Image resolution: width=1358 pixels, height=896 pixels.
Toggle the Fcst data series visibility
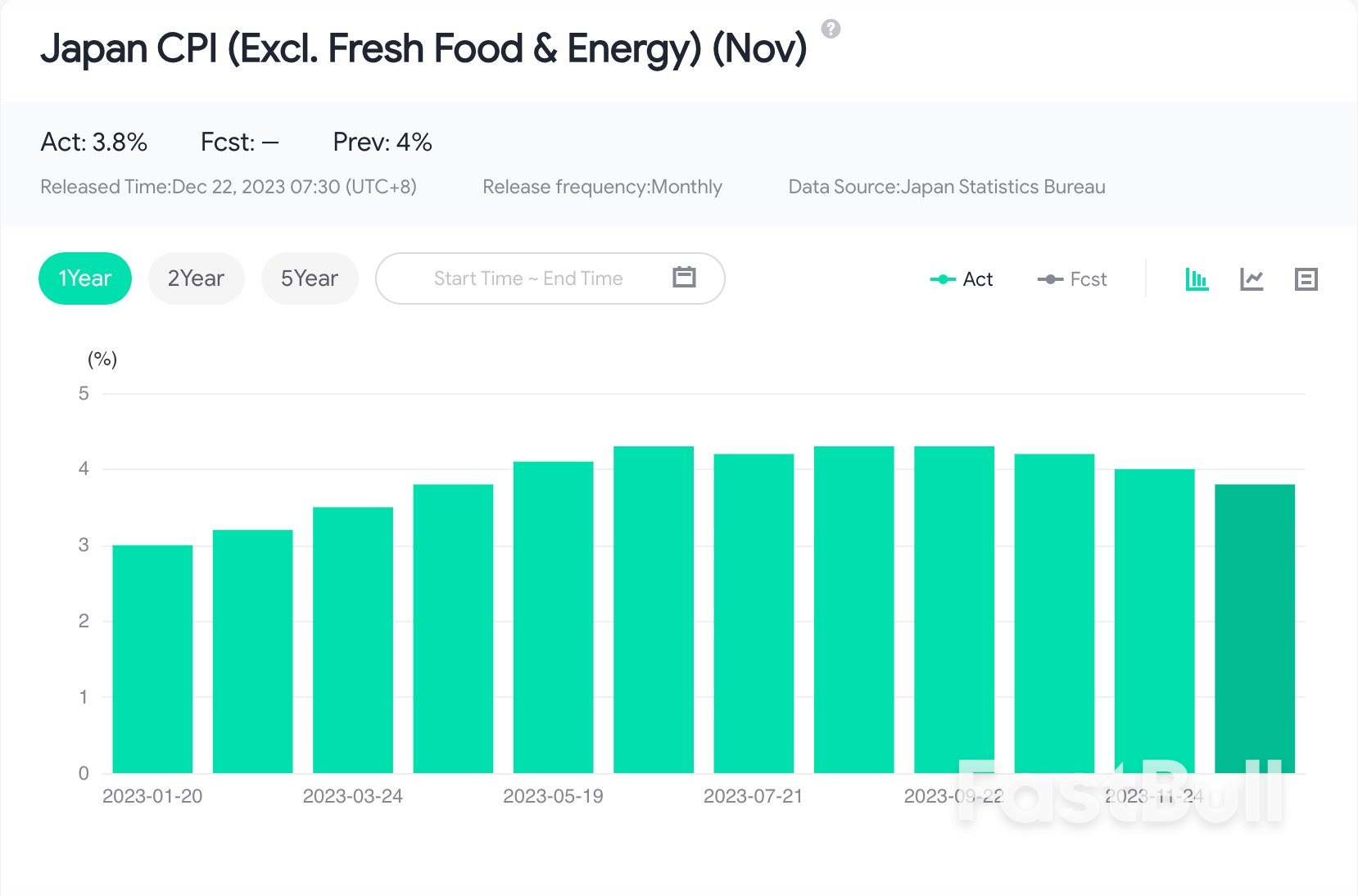pyautogui.click(x=1073, y=279)
